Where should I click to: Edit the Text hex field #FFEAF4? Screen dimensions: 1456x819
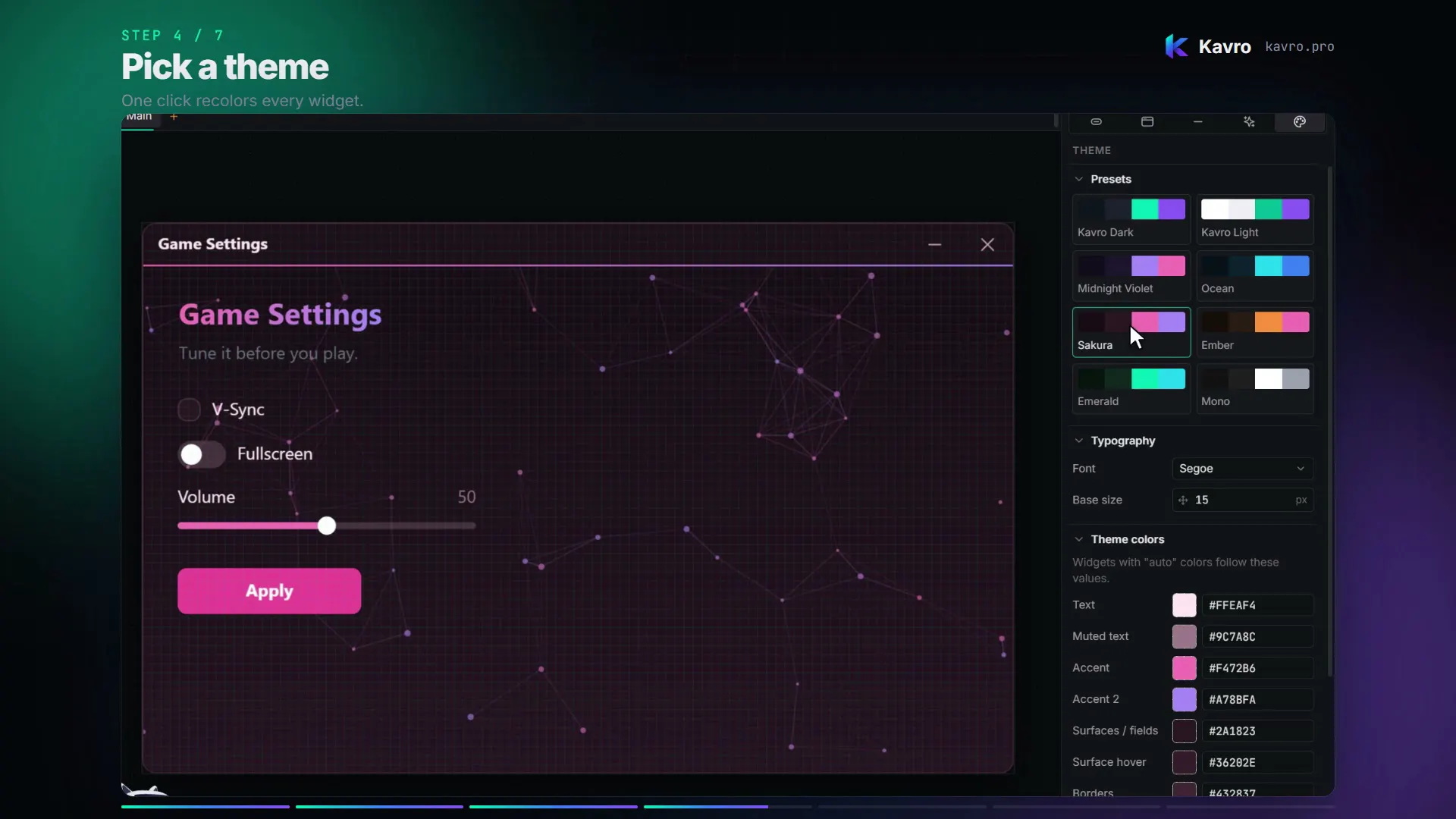pos(1257,605)
